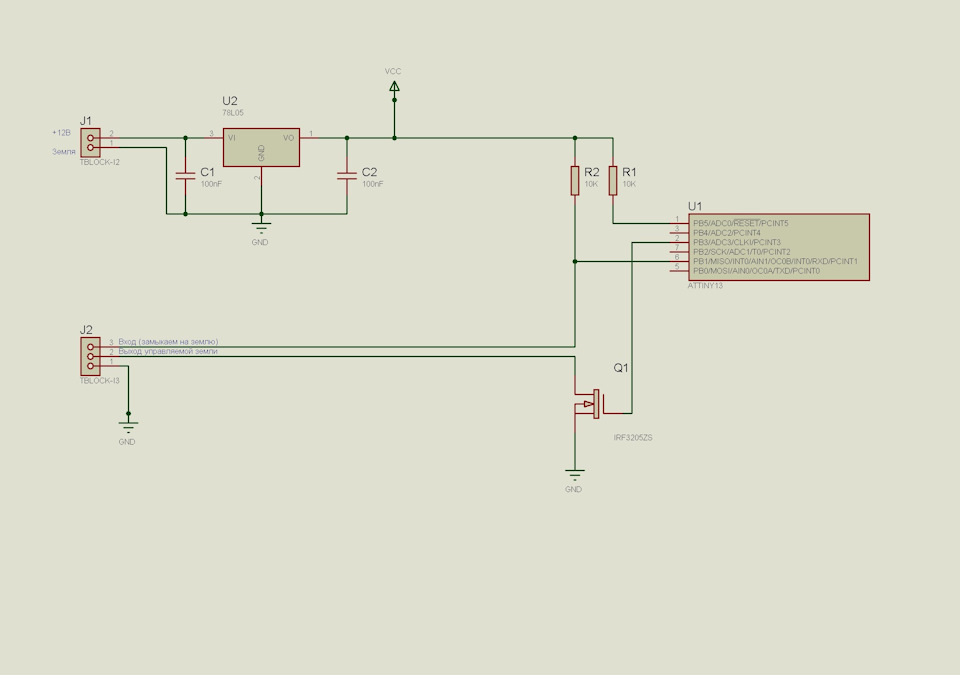Viewport: 960px width, 675px height.
Task: Select resistor R1 symbol
Action: (613, 181)
